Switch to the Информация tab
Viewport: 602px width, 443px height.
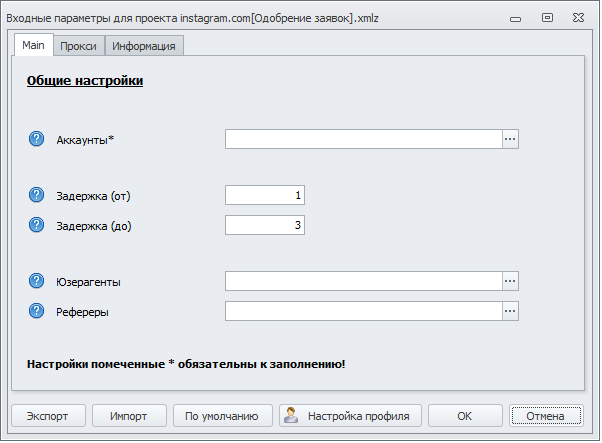tap(144, 46)
